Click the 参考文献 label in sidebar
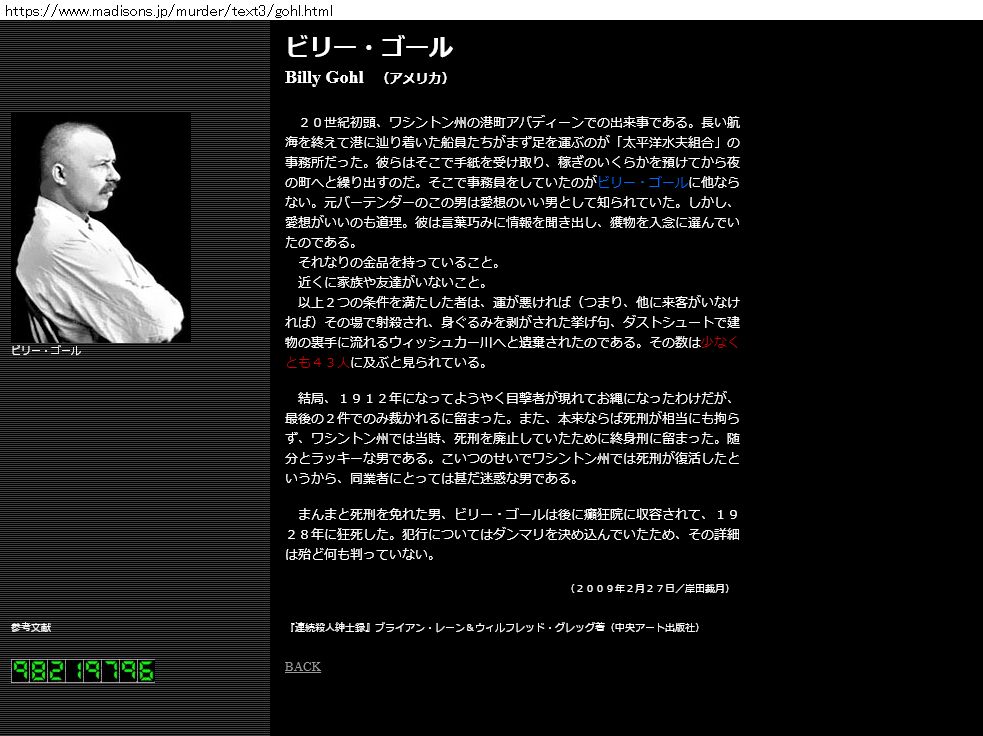The height and width of the screenshot is (736, 983). click(x=31, y=627)
